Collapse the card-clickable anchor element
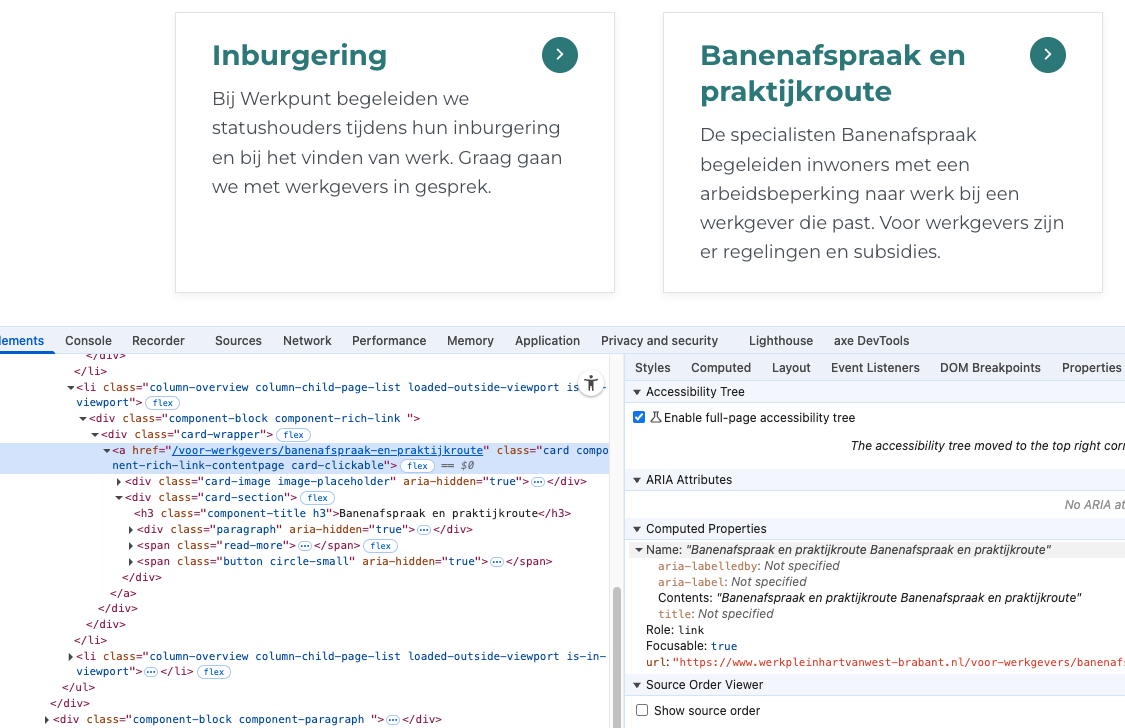1125x728 pixels. pos(106,450)
